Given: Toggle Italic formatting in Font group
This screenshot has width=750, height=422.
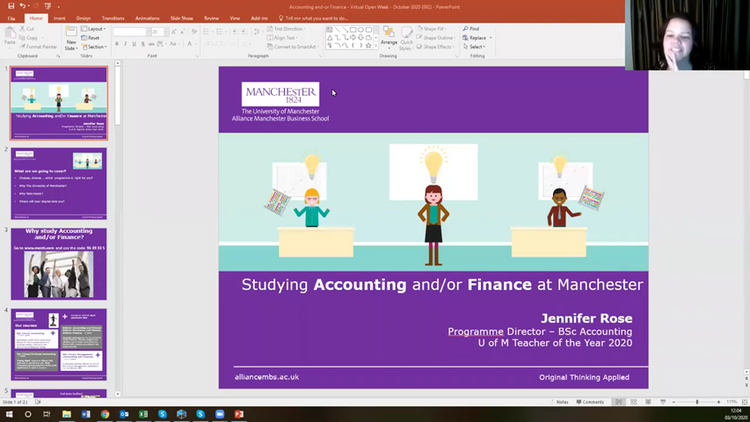Looking at the screenshot, I should click(125, 43).
